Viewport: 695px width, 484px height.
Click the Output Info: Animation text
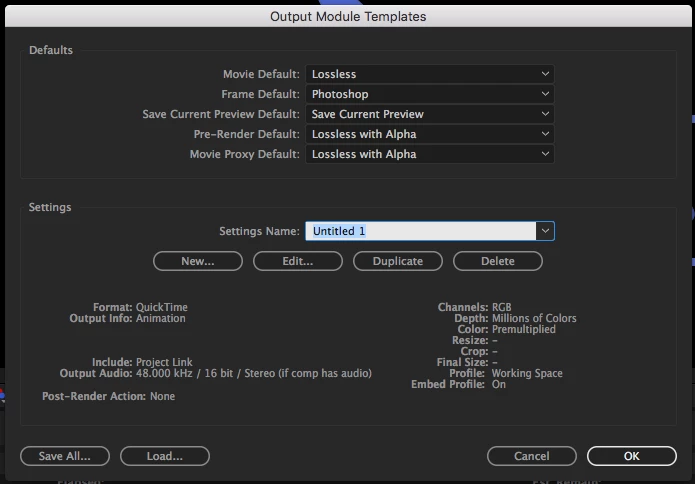point(128,318)
